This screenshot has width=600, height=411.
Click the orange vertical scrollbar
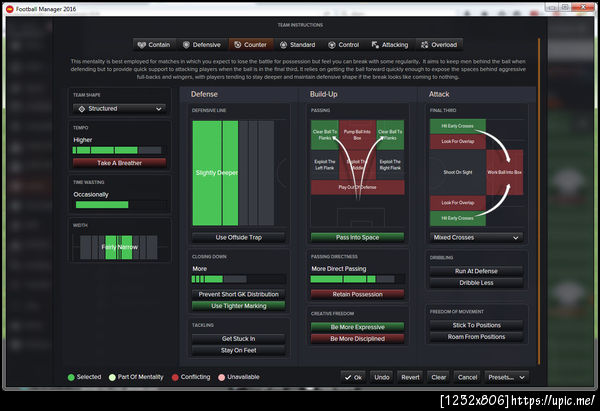[539, 201]
